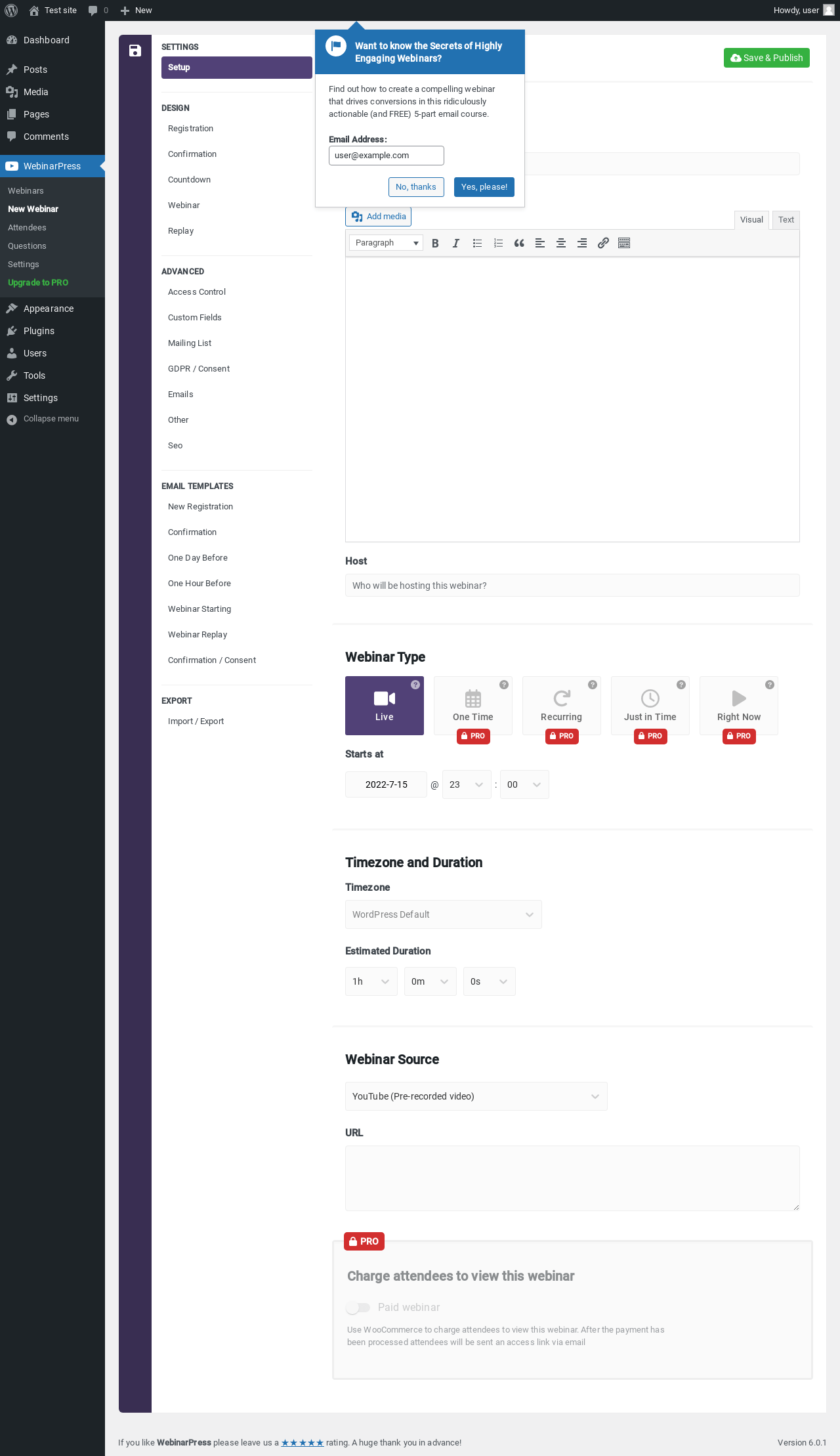Click the Host input field
The width and height of the screenshot is (840, 1456).
coord(572,586)
